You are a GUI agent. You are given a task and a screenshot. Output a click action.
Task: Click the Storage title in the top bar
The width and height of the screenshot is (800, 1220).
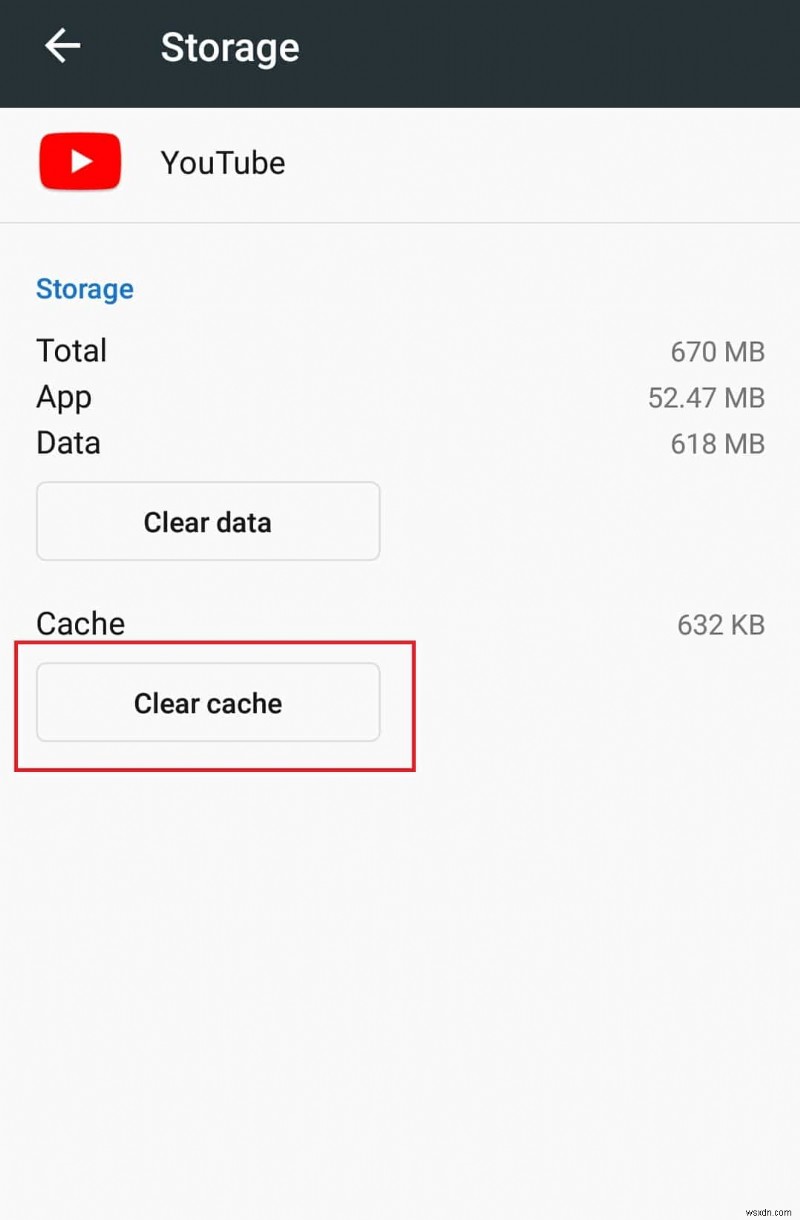229,48
